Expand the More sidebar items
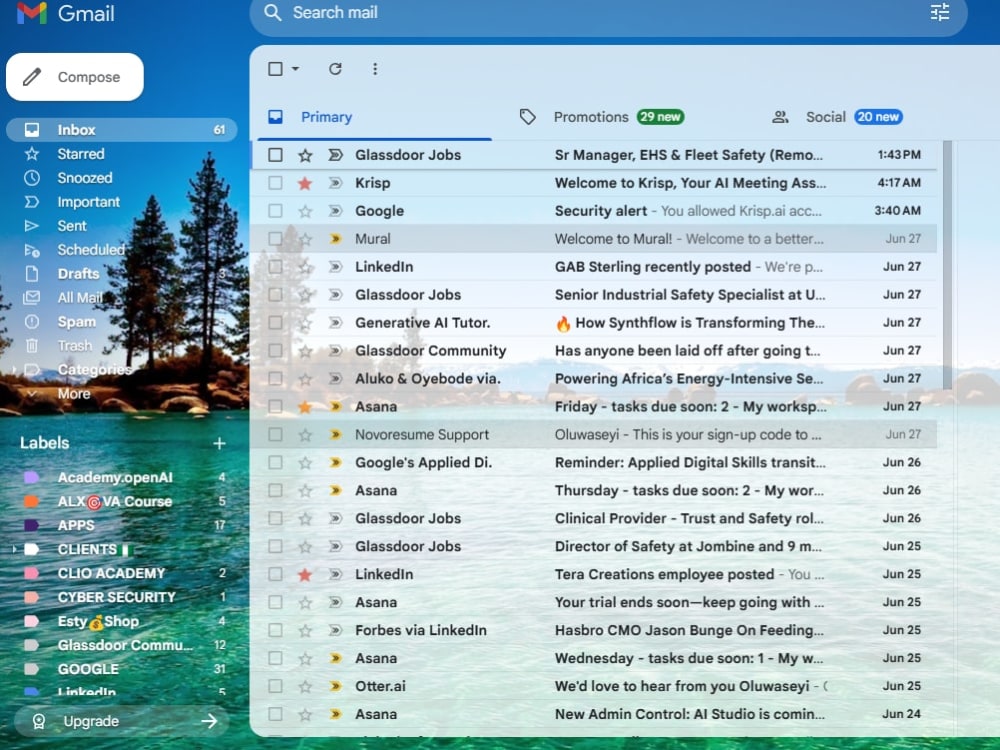Viewport: 1000px width, 750px height. coord(32,394)
